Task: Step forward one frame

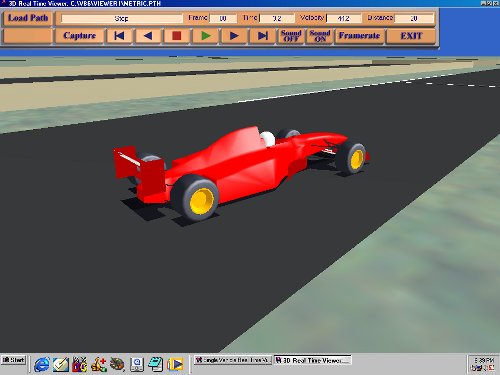Action: [234, 36]
